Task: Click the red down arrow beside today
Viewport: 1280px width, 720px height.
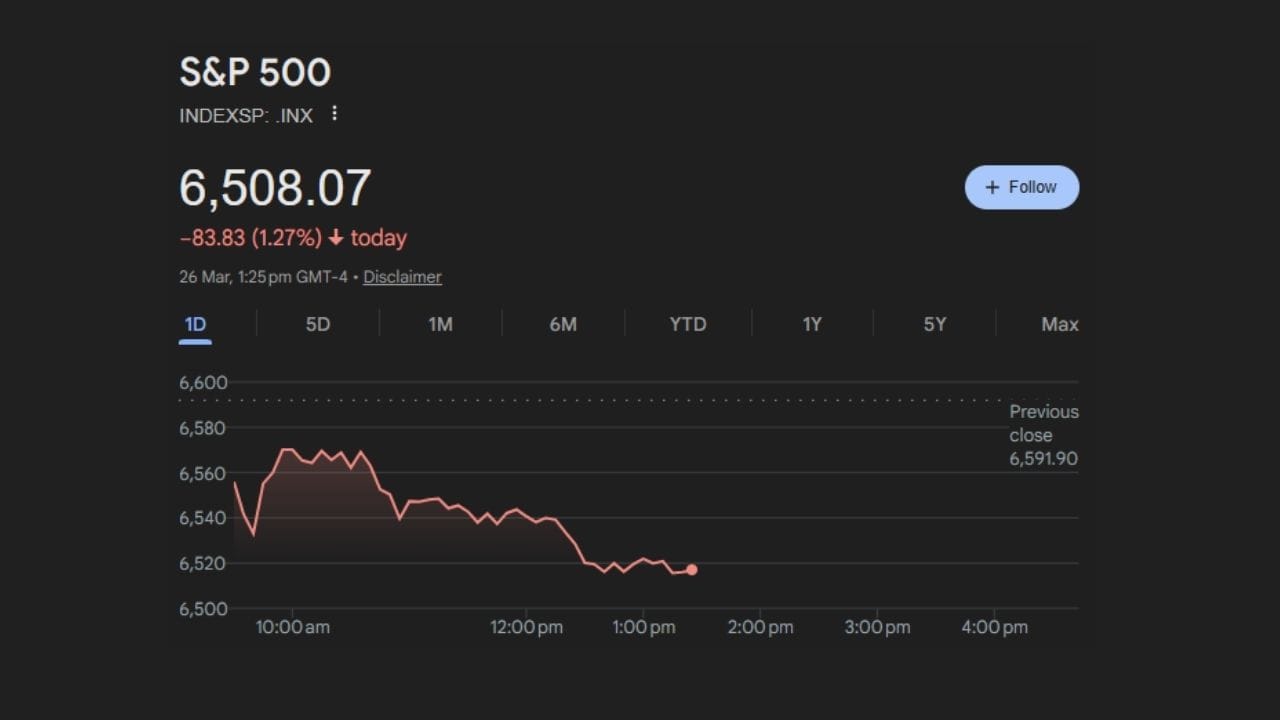Action: [336, 238]
